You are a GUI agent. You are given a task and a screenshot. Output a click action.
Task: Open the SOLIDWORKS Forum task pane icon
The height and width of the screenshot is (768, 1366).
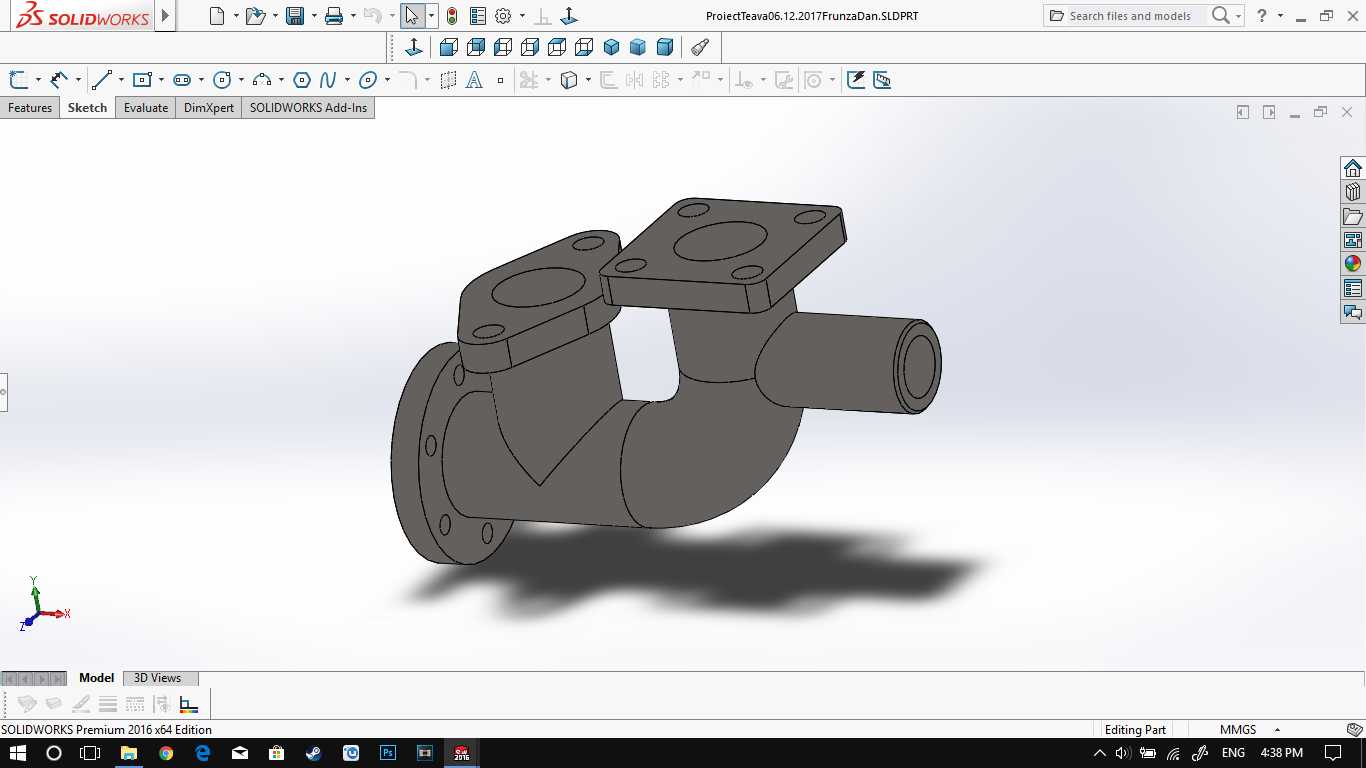pos(1353,312)
